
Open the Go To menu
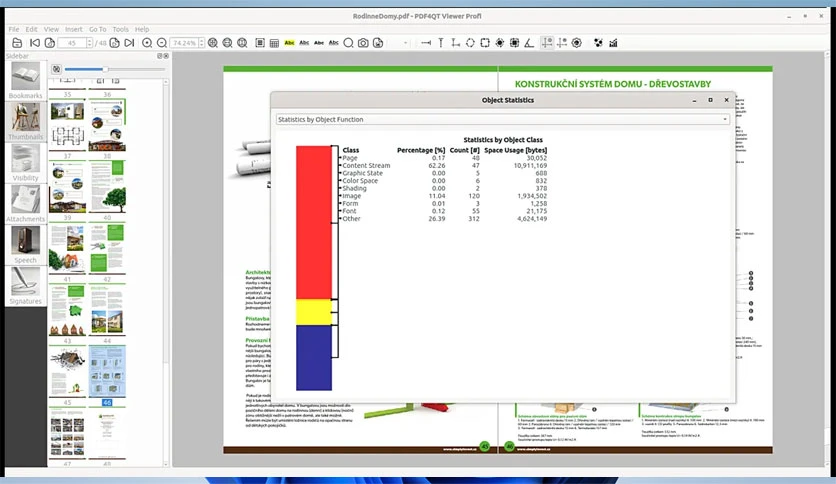pos(98,29)
